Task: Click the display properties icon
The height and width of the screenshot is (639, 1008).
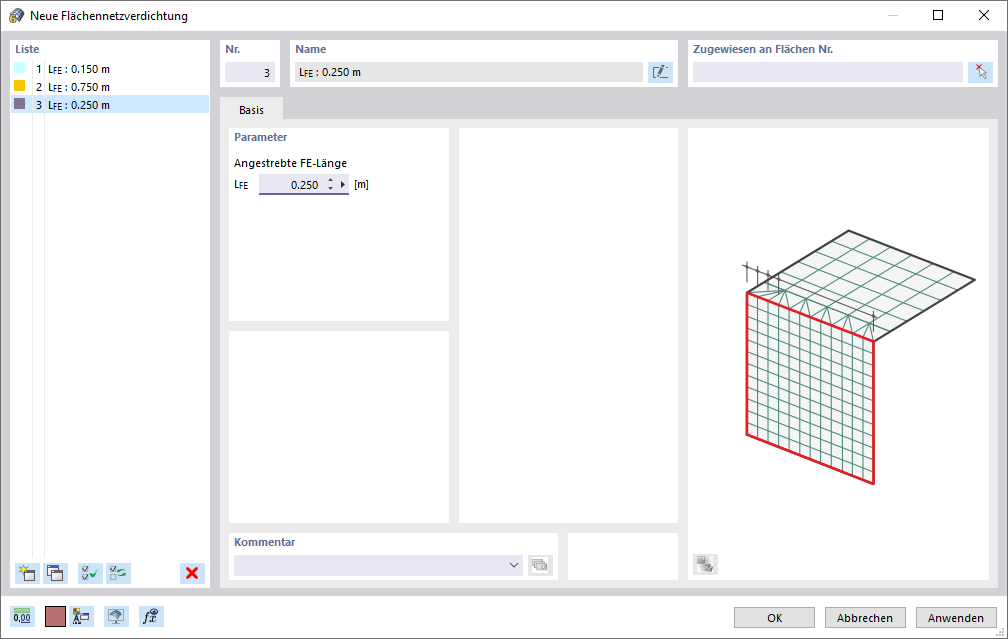Action: pyautogui.click(x=82, y=616)
